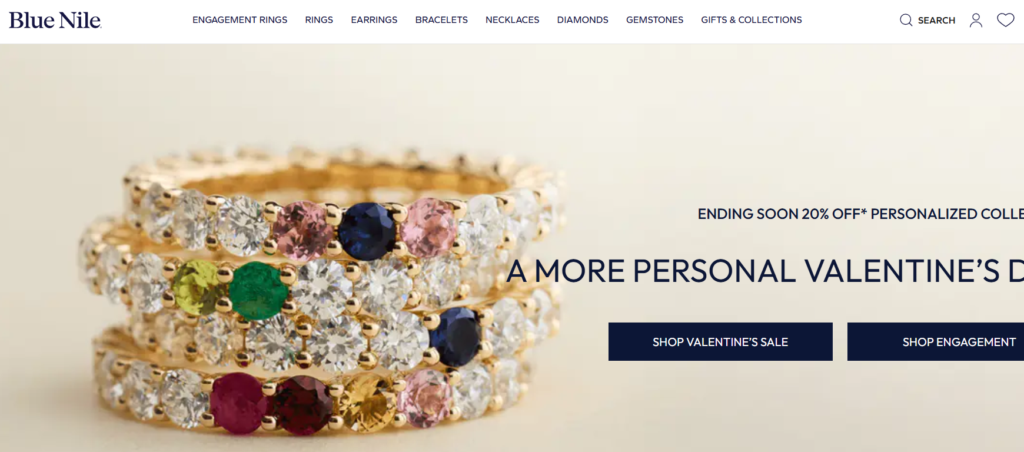1024x452 pixels.
Task: Click the green emerald stone in image
Action: (x=259, y=291)
